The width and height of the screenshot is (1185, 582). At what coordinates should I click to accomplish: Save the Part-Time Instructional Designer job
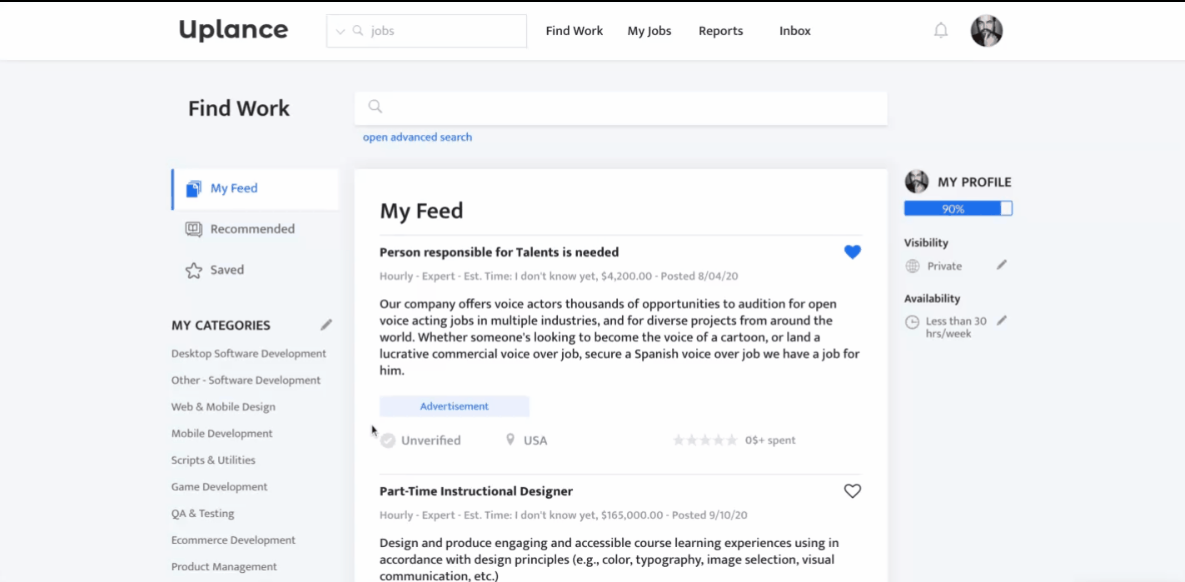852,491
